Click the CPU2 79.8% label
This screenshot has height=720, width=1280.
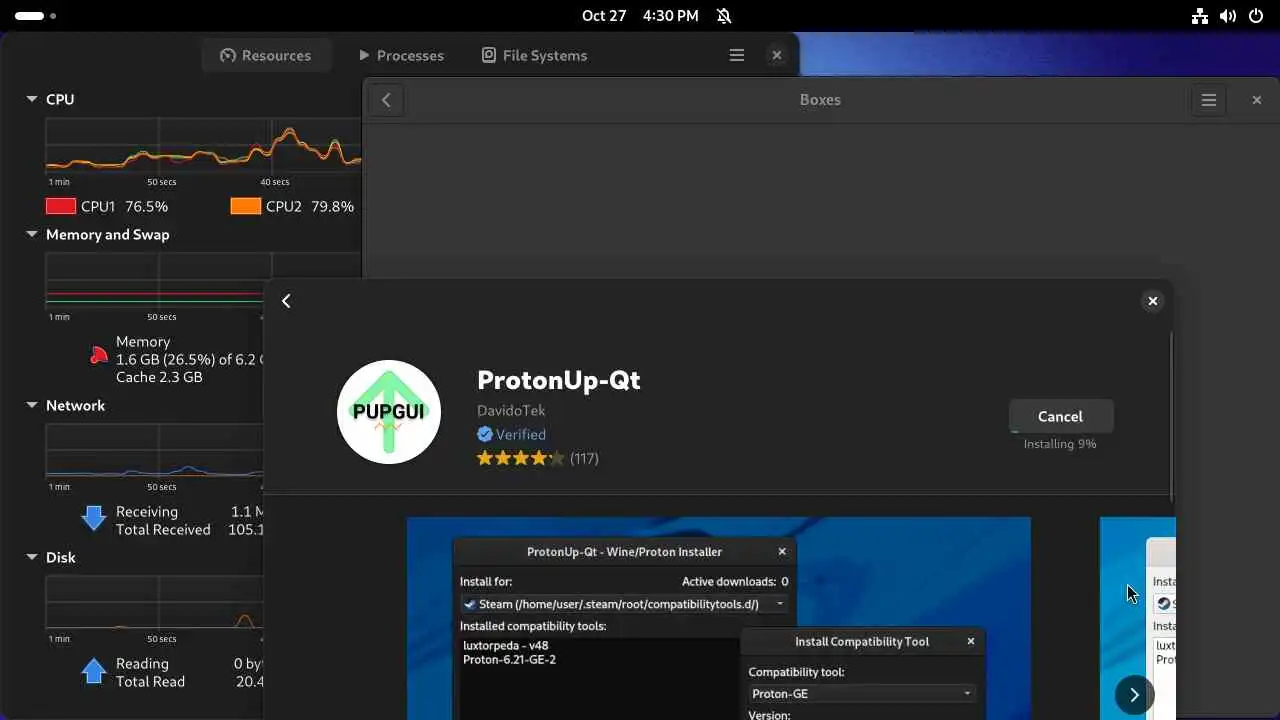click(310, 206)
